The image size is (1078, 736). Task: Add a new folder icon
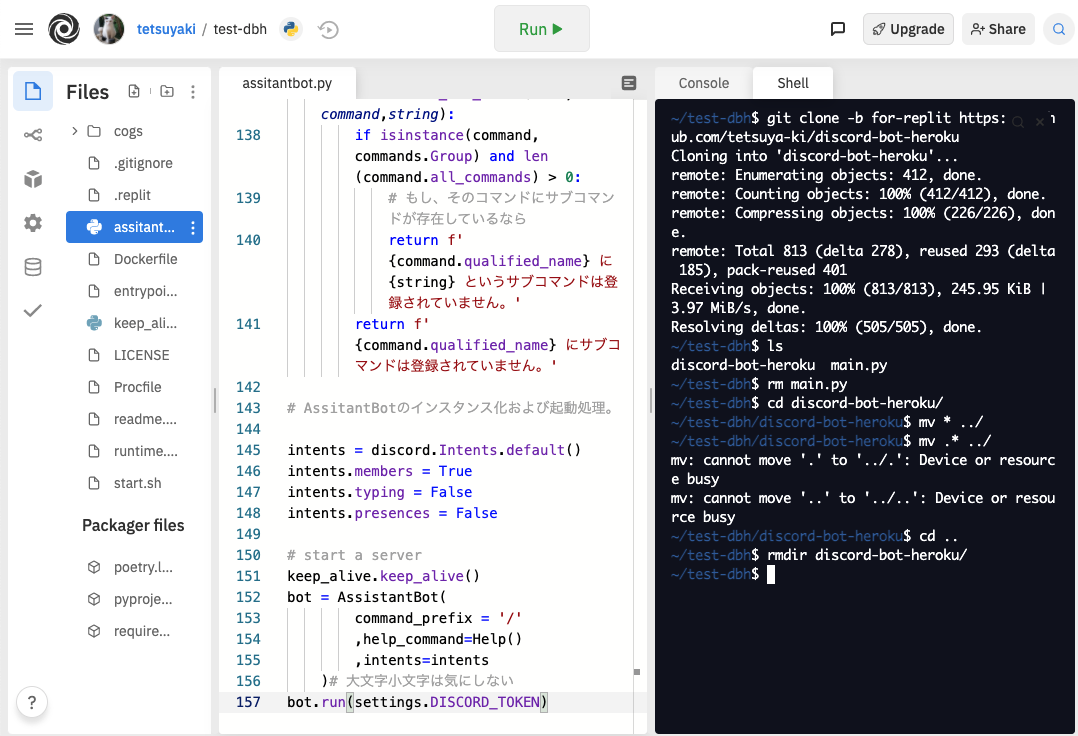click(167, 91)
